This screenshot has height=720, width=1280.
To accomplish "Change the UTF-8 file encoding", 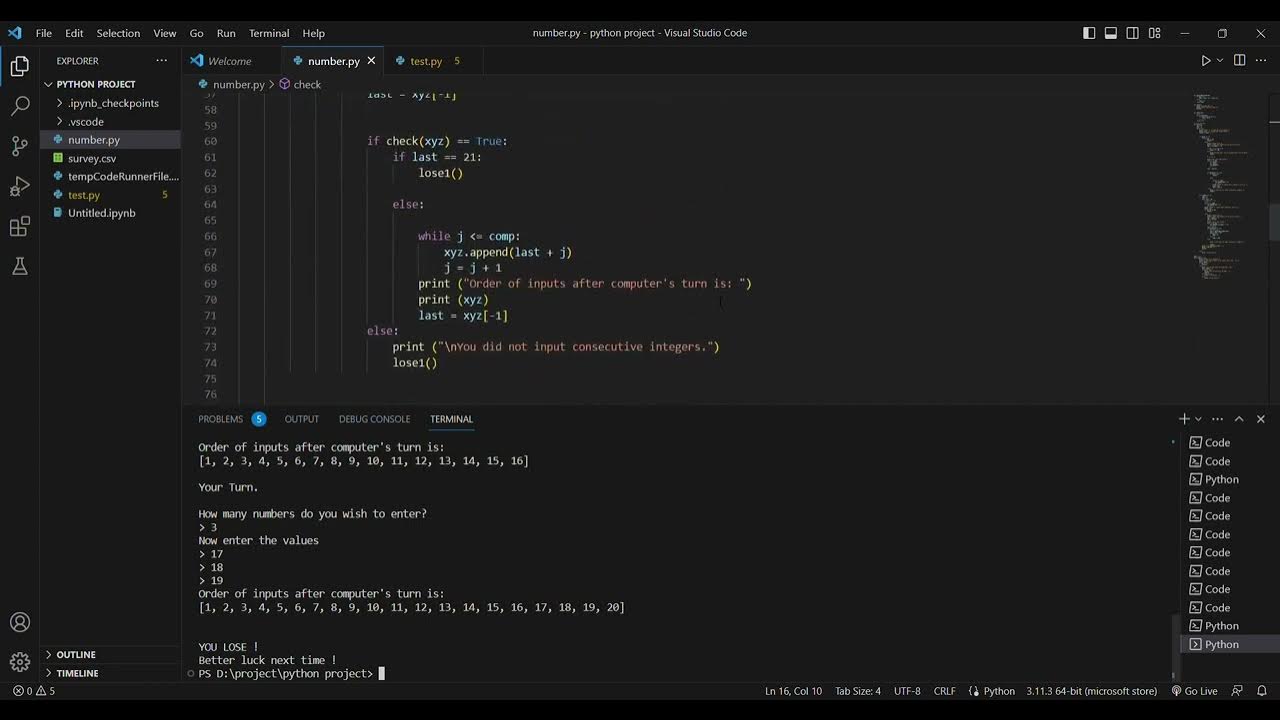I will (907, 691).
